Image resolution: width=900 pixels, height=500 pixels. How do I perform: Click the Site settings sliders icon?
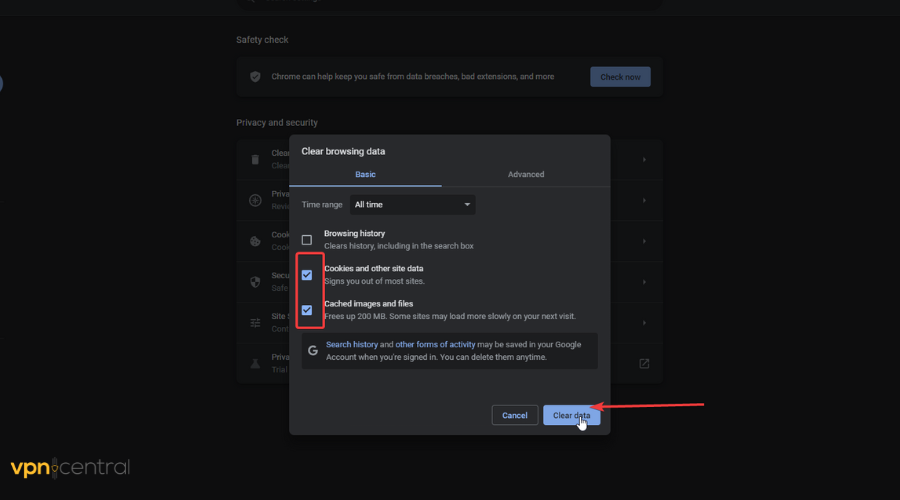click(x=255, y=323)
